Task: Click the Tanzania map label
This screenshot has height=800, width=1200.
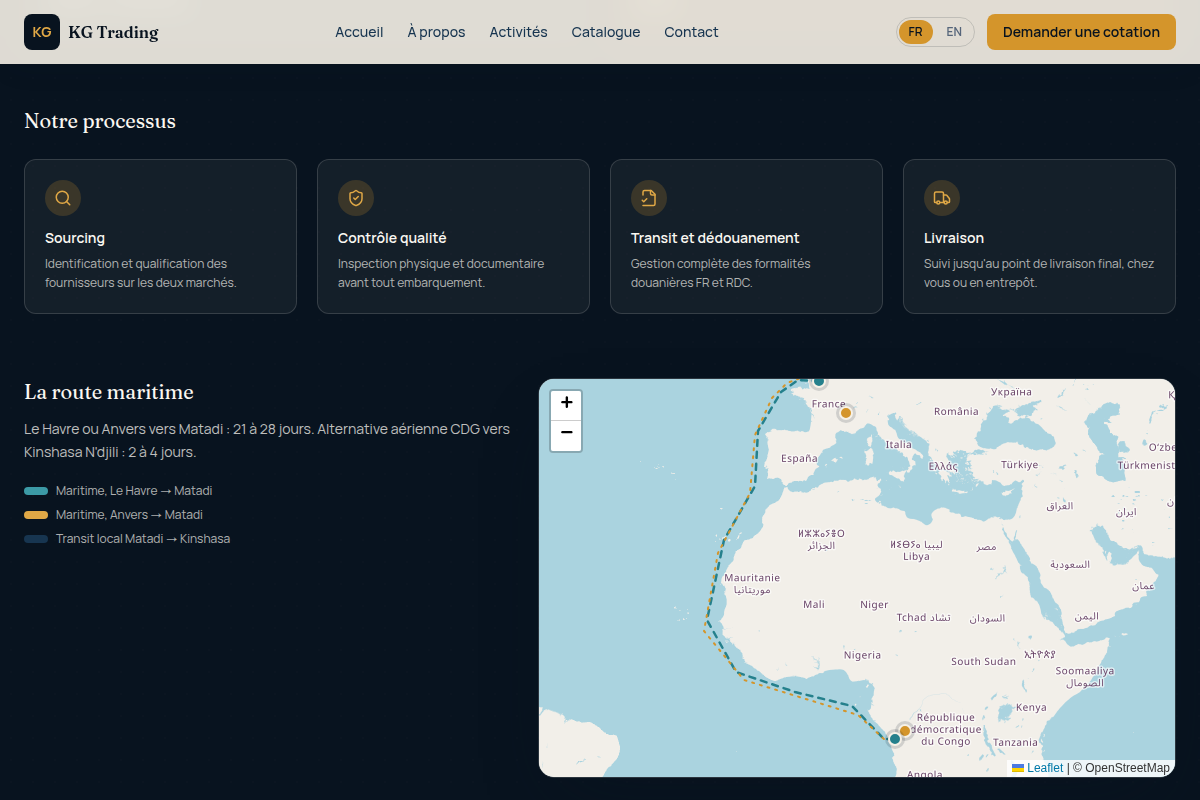Action: coord(1015,742)
